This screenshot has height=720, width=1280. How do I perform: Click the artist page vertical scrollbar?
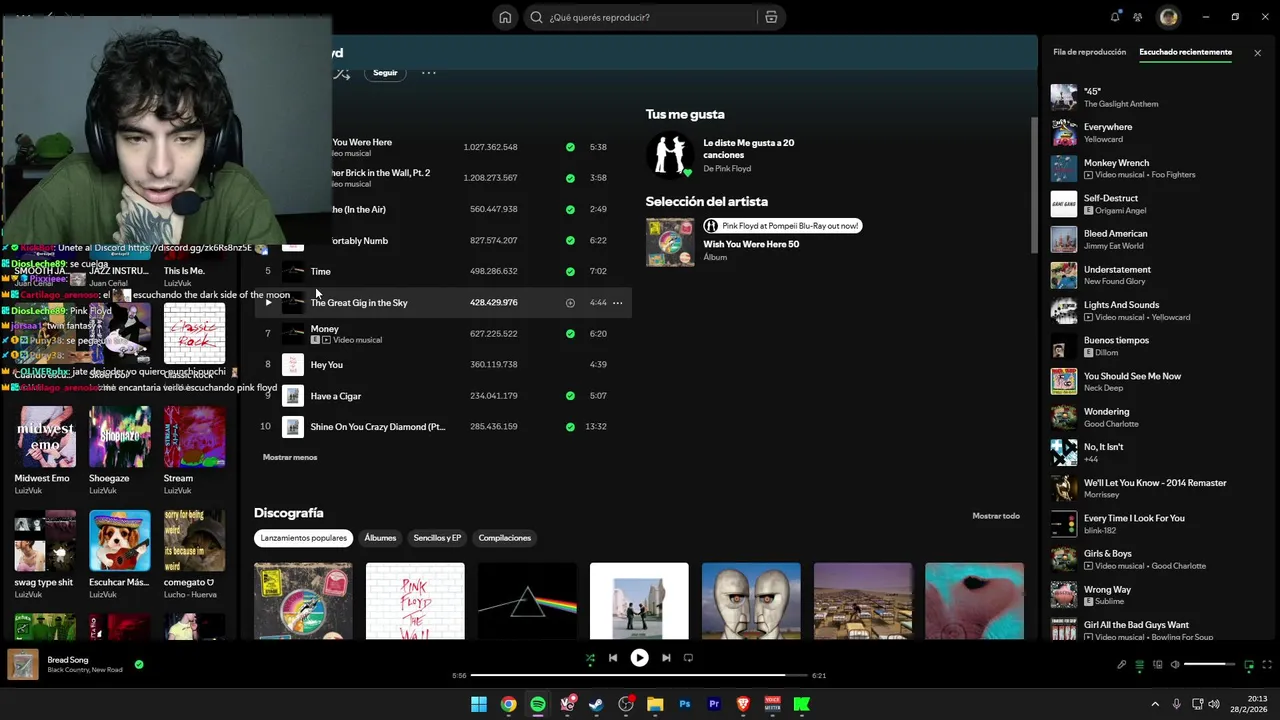[1034, 185]
